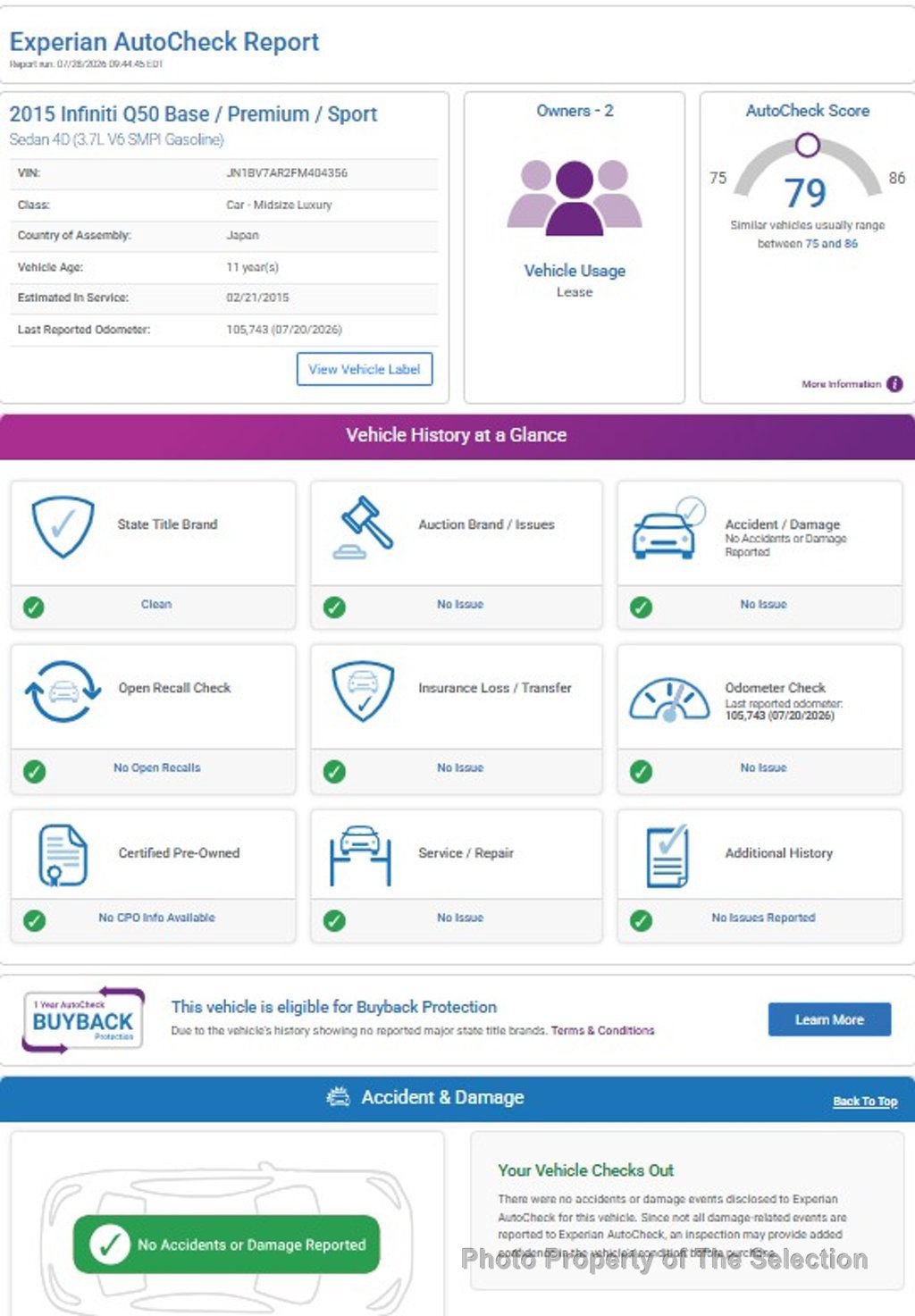Click No Issue under Accident / Damage

coord(763,605)
